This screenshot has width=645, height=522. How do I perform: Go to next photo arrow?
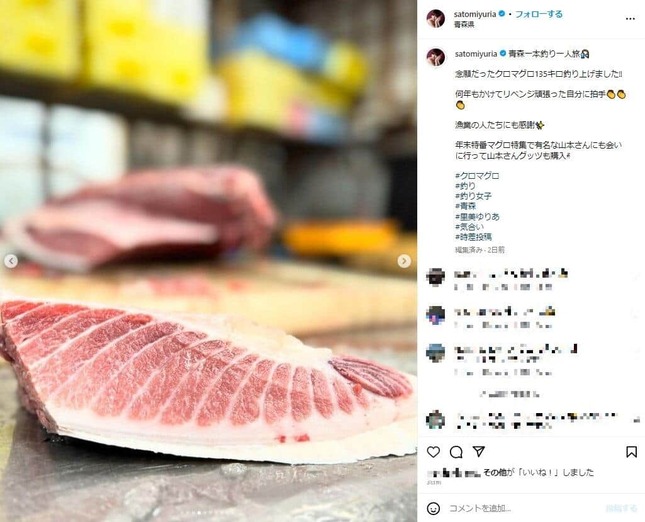(x=404, y=261)
